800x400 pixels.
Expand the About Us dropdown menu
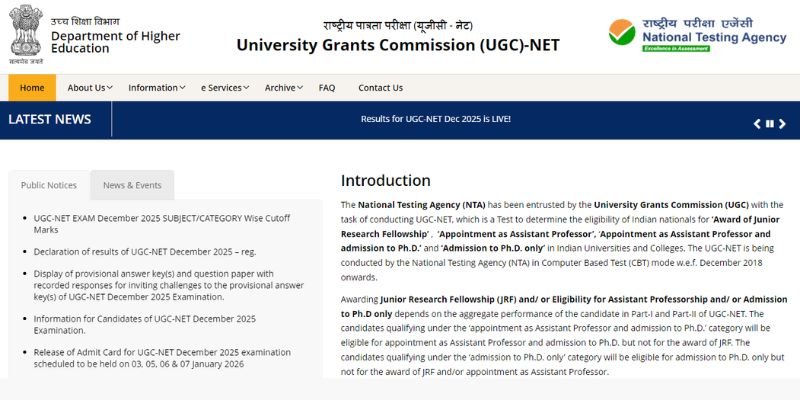[x=89, y=88]
